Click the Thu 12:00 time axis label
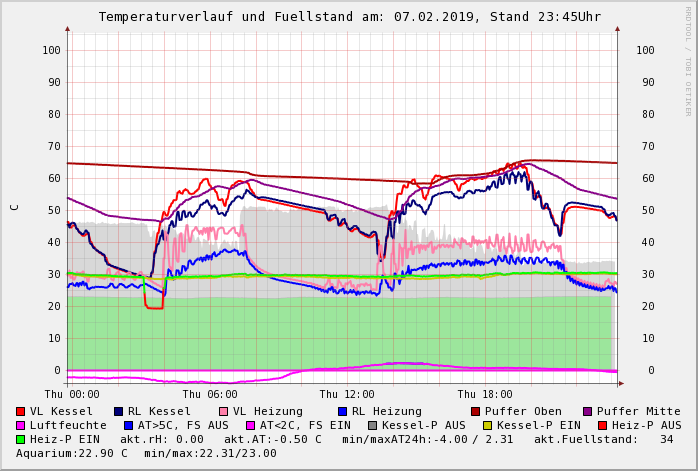 [x=347, y=394]
